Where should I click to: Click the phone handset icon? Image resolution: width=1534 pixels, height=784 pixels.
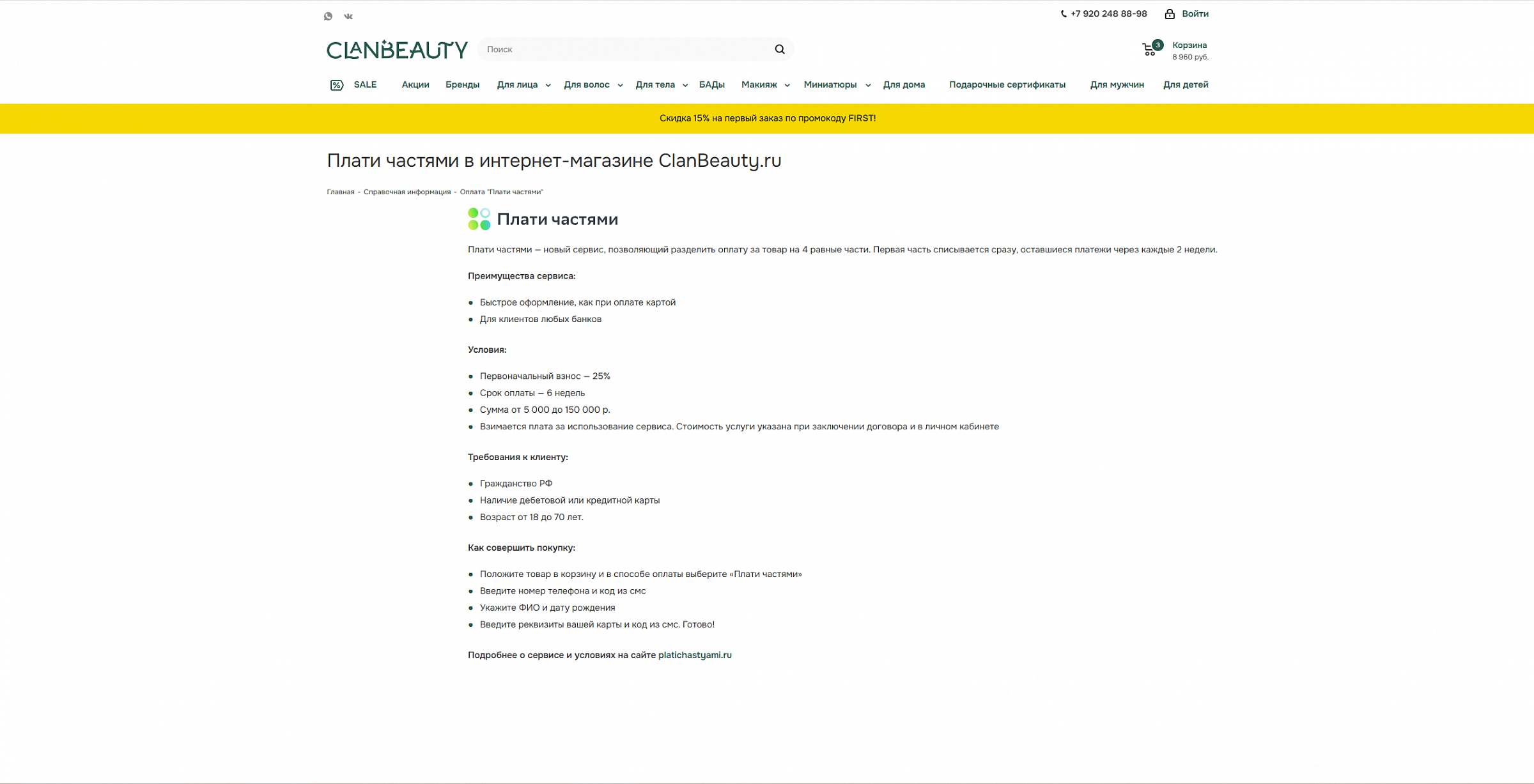pos(1064,14)
